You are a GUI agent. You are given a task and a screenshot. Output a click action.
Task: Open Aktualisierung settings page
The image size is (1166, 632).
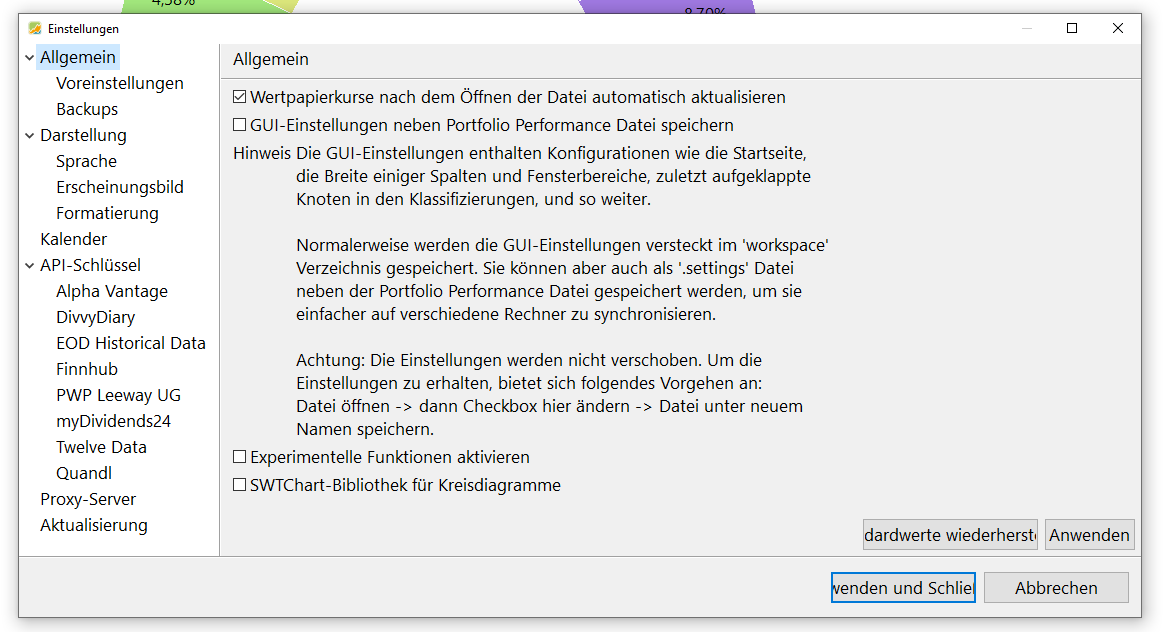(x=94, y=526)
